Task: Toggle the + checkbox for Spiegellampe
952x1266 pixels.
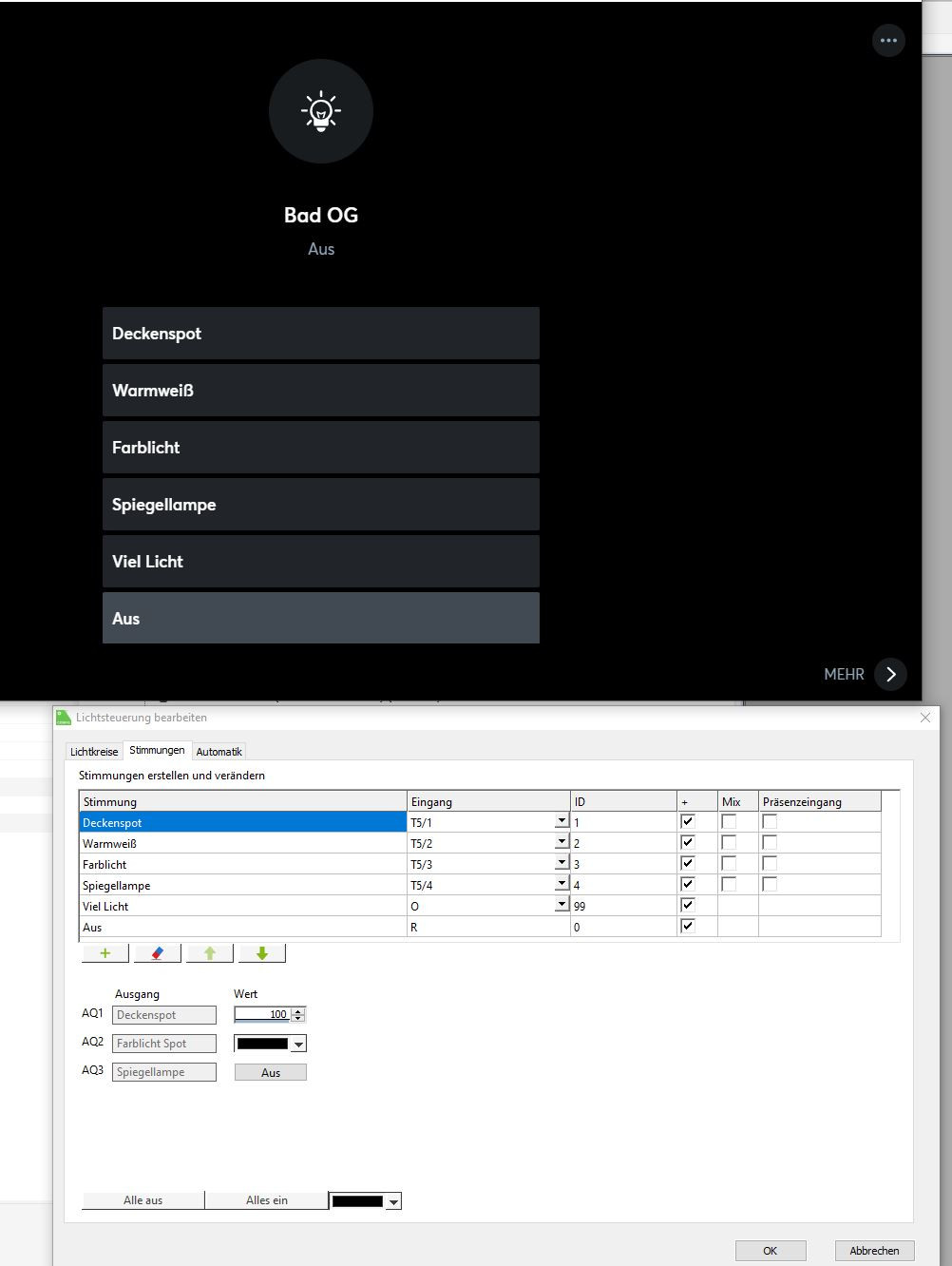Action: (x=688, y=884)
